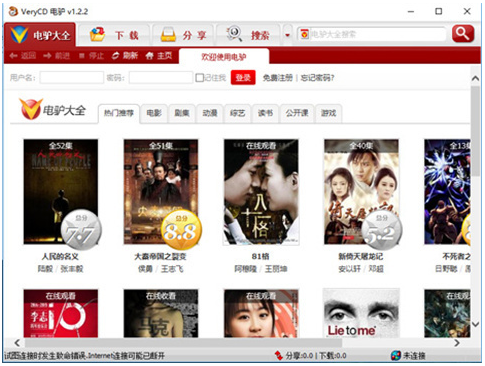Click the 用户名 username input field

pos(72,78)
